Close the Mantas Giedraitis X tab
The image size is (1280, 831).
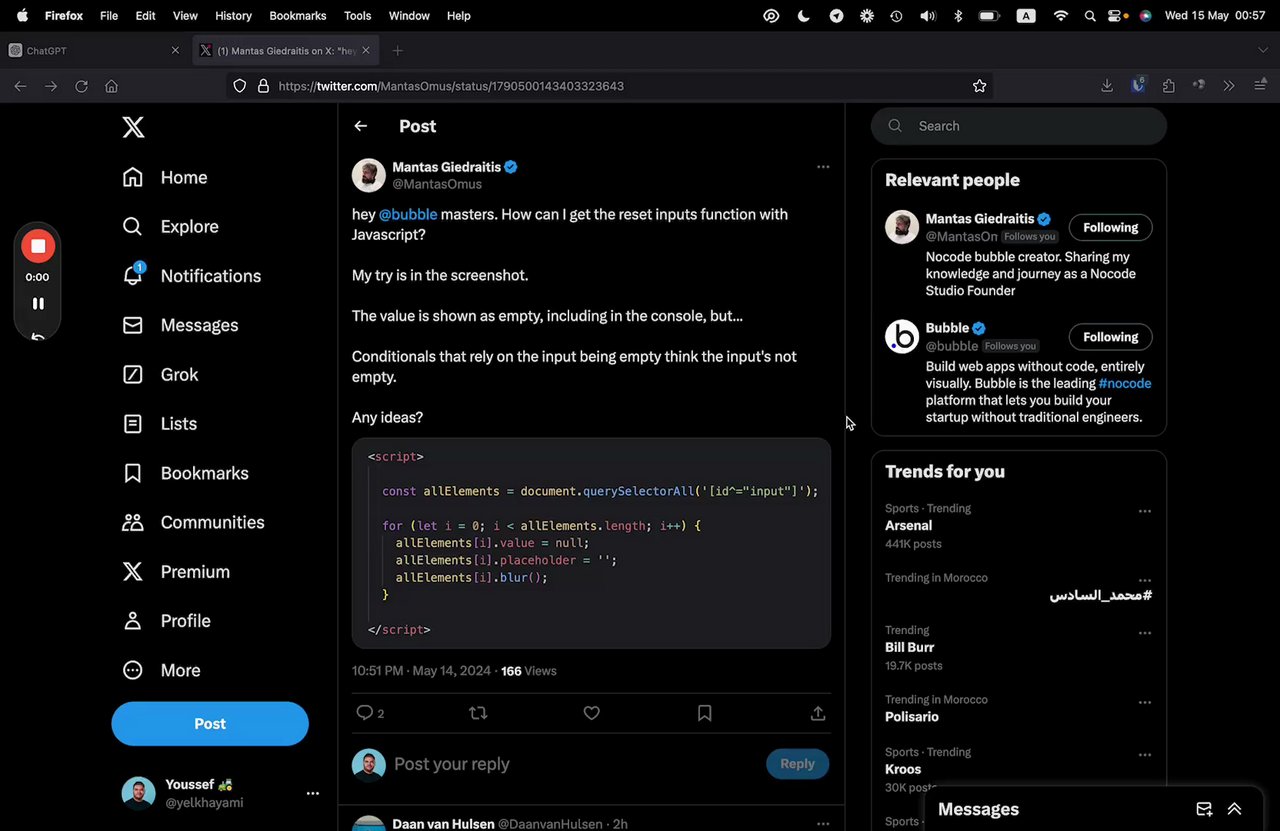(x=366, y=50)
